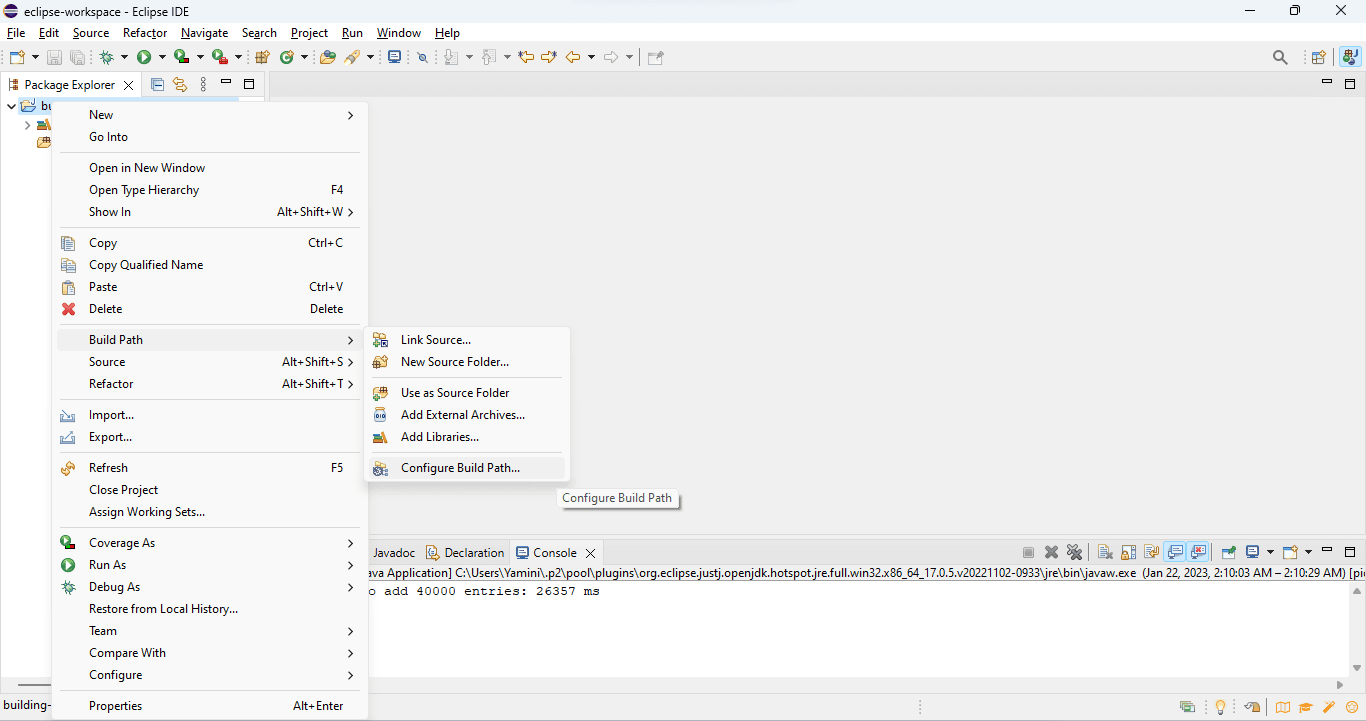Switch to the Javadoc tab
1366x721 pixels.
point(394,552)
